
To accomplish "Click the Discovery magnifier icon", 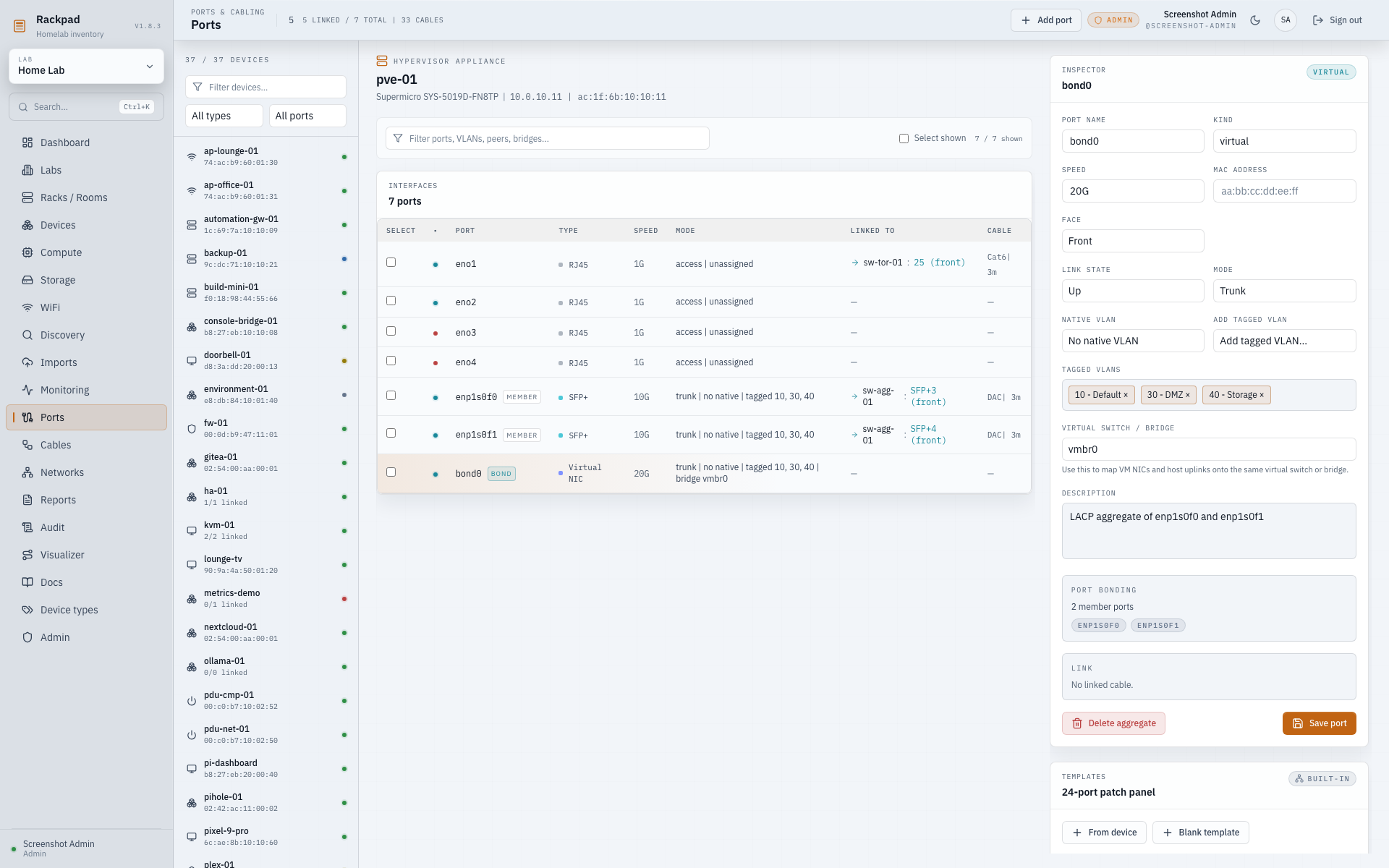I will pos(27,335).
